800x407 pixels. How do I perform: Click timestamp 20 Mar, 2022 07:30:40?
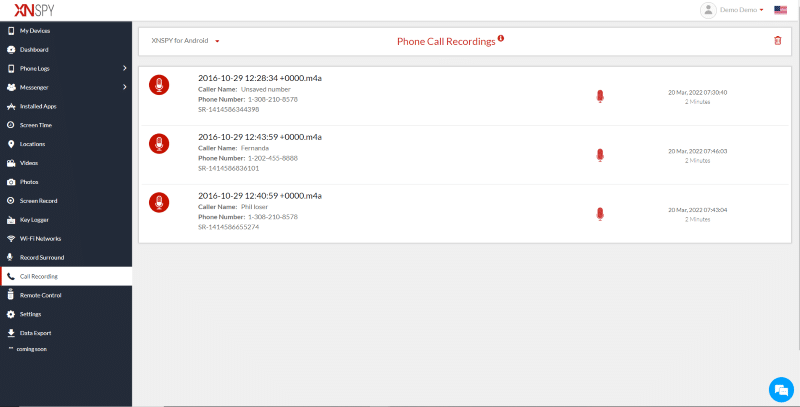(697, 93)
